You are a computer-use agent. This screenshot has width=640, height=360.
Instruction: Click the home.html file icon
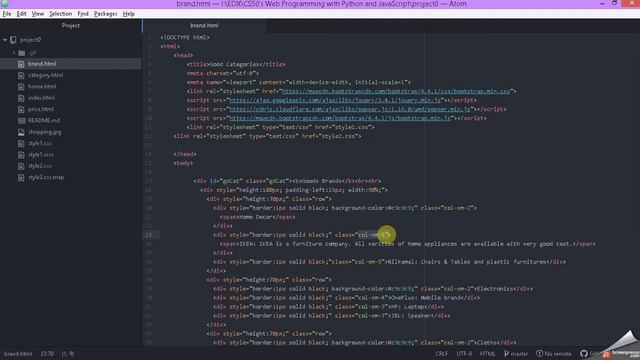pos(21,87)
